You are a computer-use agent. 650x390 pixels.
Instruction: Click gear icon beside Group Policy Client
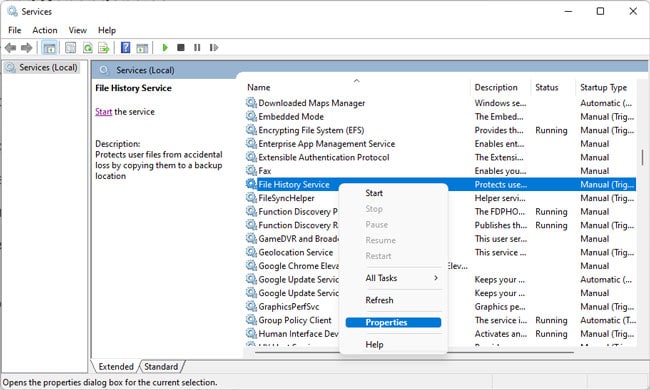click(251, 320)
